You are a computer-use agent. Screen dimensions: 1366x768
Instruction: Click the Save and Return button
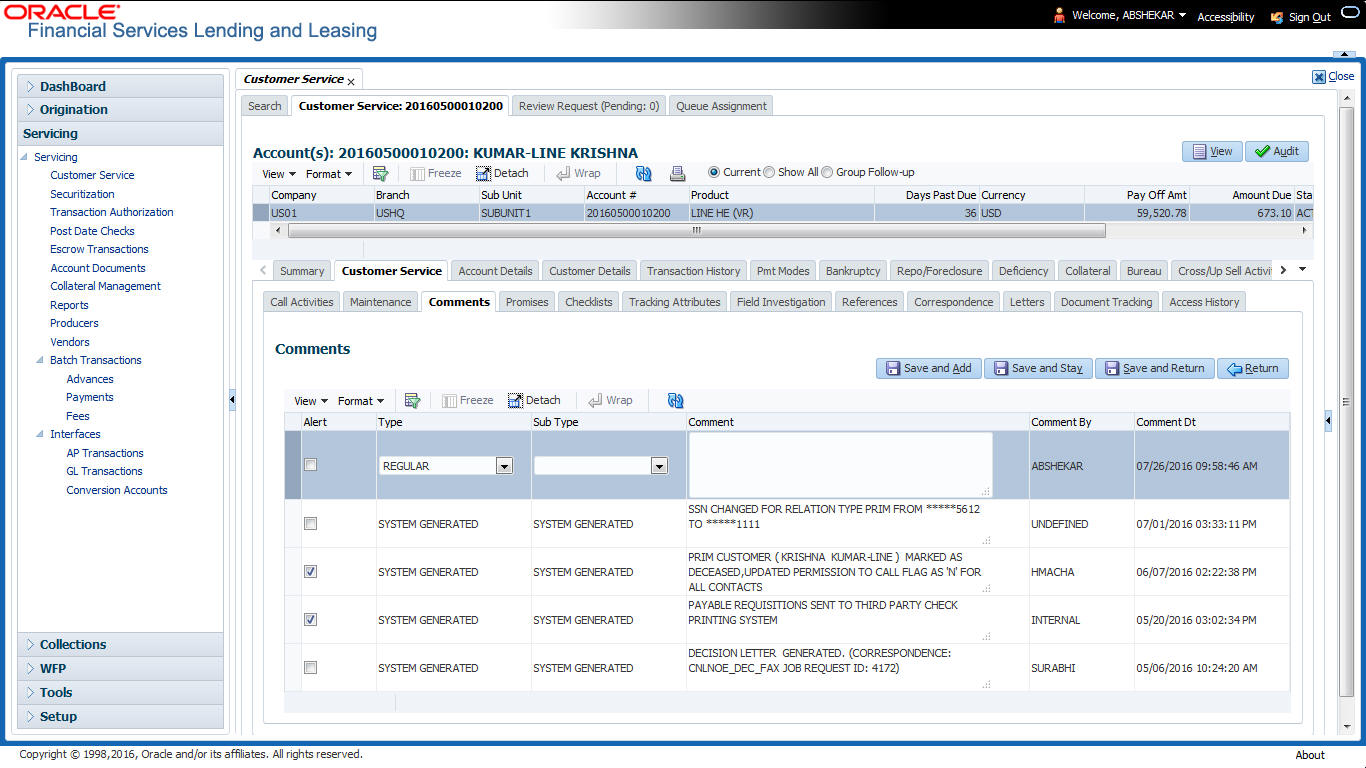[x=1155, y=368]
